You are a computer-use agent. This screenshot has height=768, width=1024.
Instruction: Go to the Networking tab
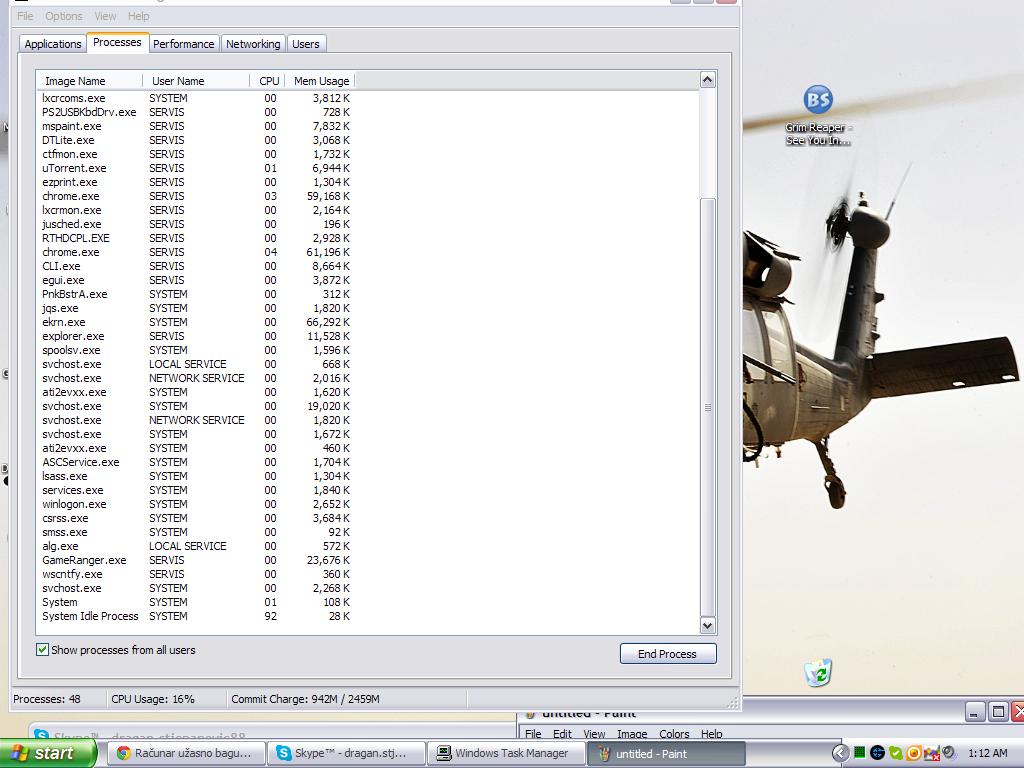click(253, 44)
